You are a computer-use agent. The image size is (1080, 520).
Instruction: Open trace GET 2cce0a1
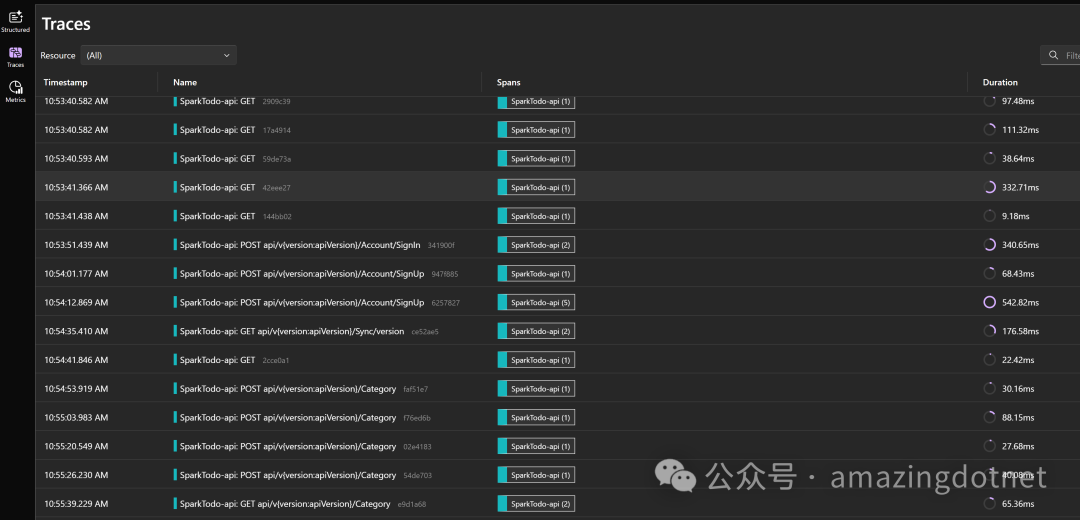coord(232,360)
